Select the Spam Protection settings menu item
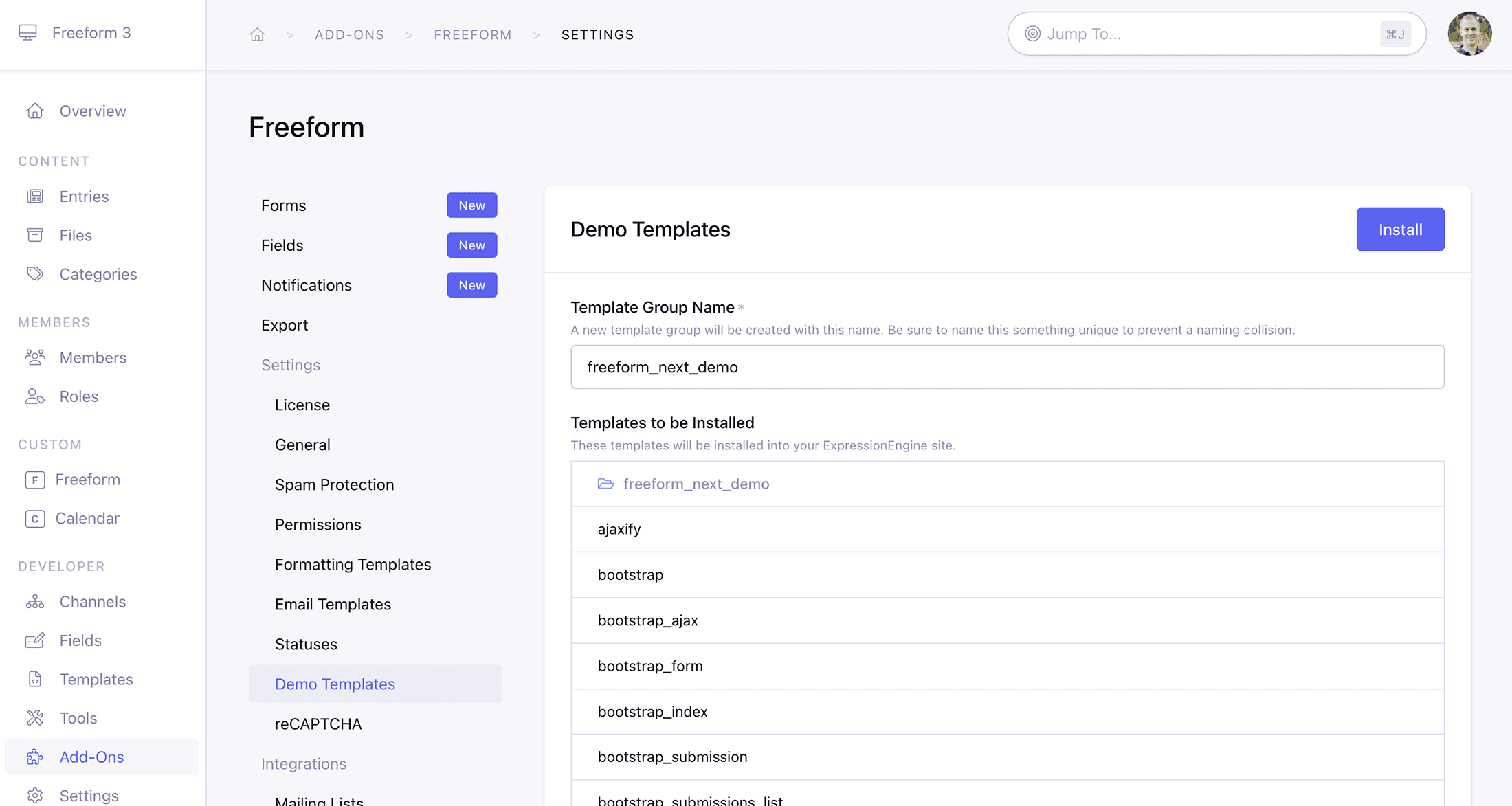 (335, 483)
